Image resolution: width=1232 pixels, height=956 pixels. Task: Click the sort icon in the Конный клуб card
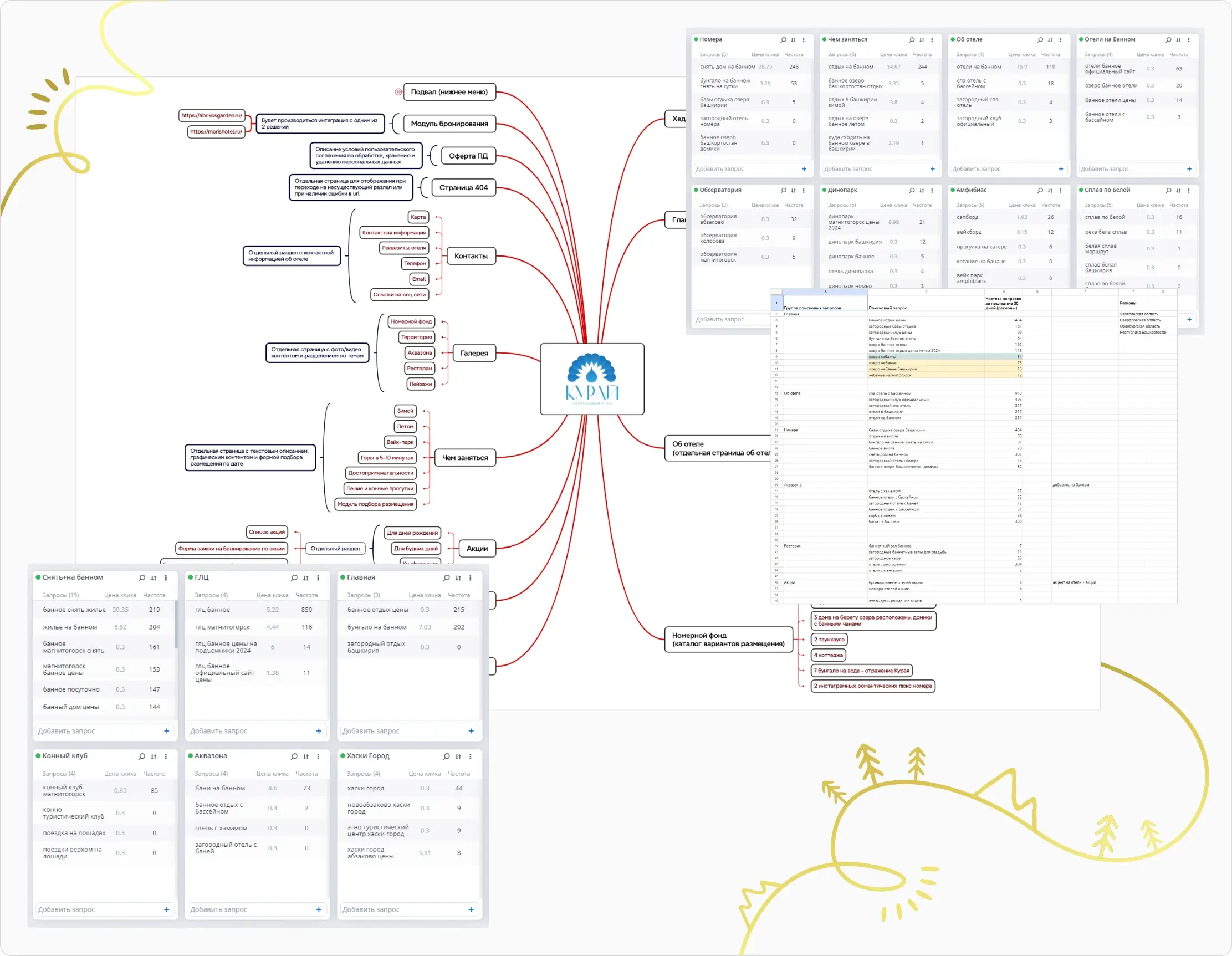pos(154,757)
